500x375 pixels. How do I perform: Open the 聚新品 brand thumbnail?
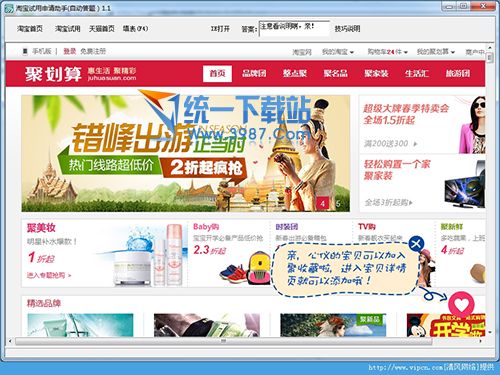[x=333, y=325]
